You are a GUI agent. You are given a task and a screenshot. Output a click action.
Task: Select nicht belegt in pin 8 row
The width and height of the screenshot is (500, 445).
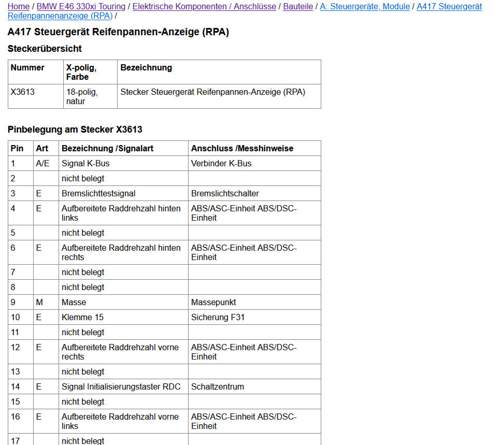(x=123, y=287)
